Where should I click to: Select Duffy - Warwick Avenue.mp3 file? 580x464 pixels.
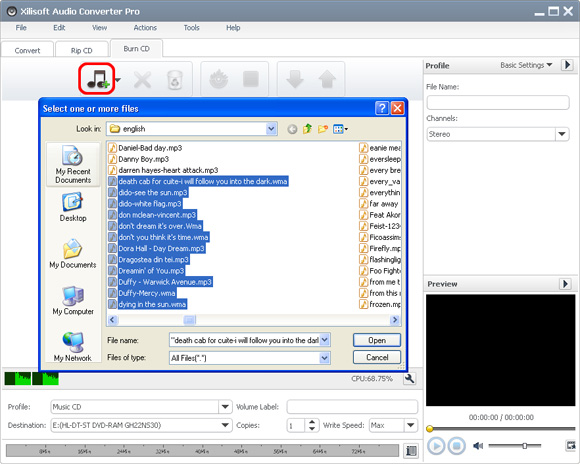click(161, 282)
